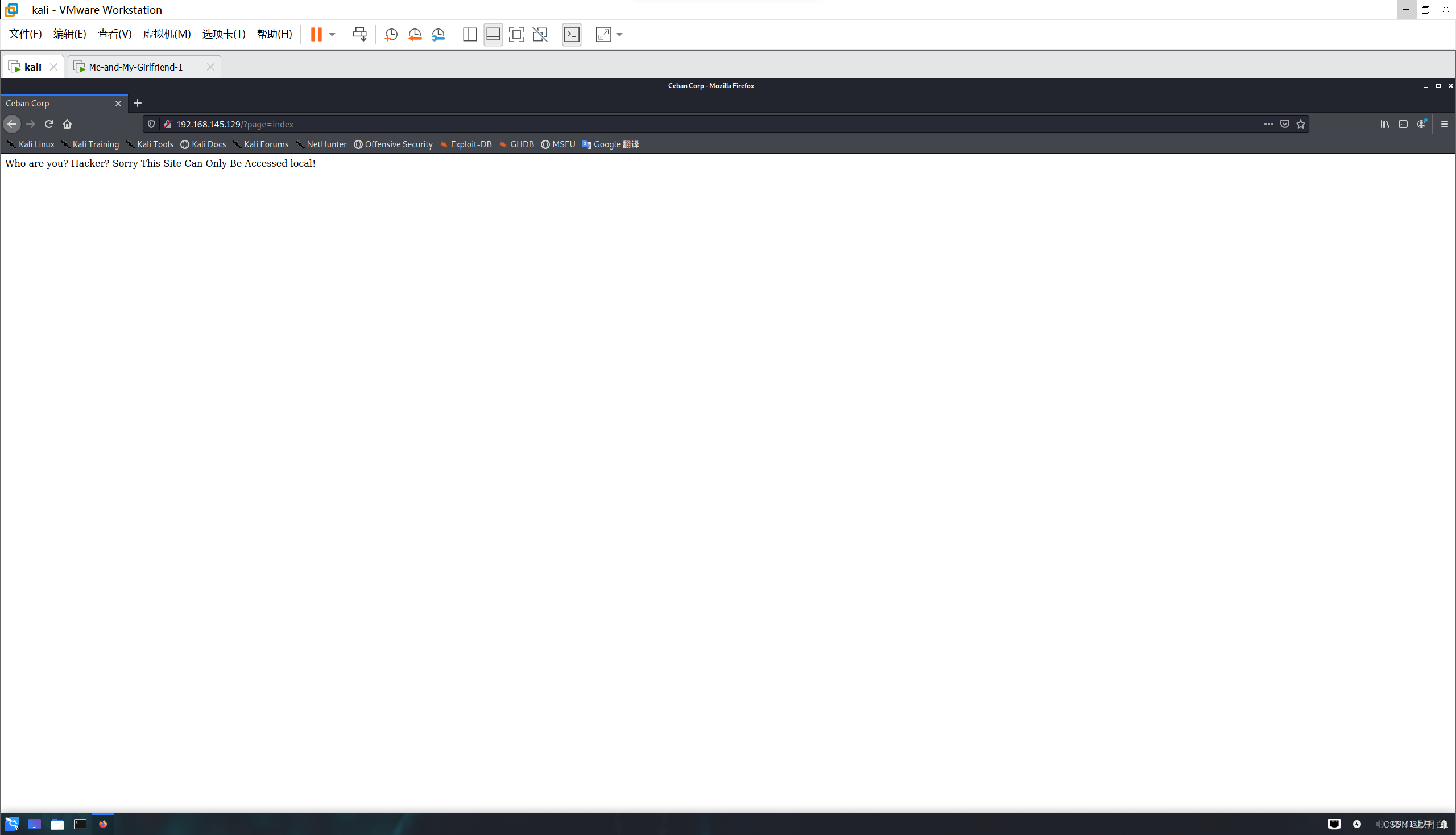Toggle the tab thumbnail bar
Image resolution: width=1456 pixels, height=835 pixels.
pos(493,34)
